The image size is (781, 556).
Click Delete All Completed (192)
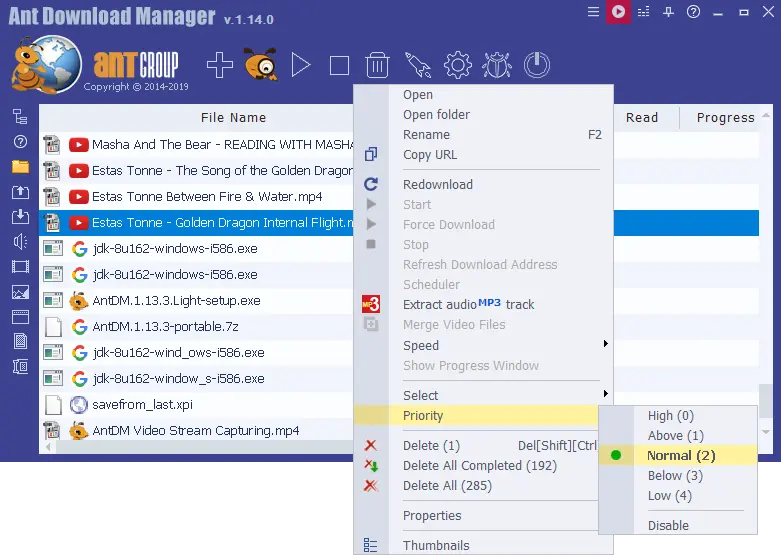(479, 465)
